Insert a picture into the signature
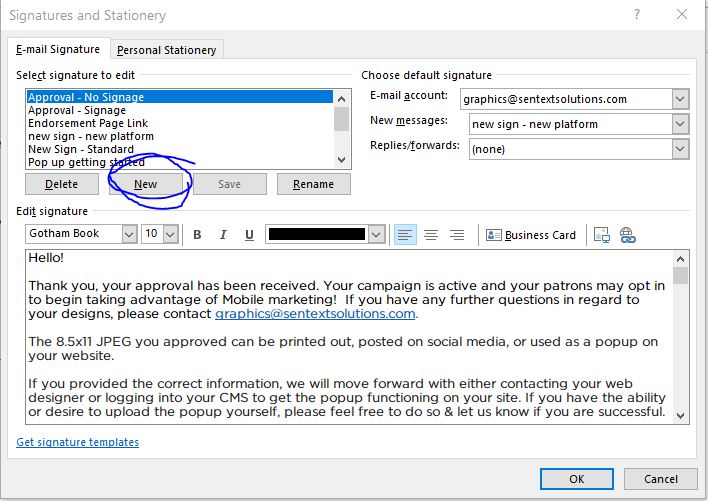Screen dimensions: 708x501 click(x=602, y=235)
